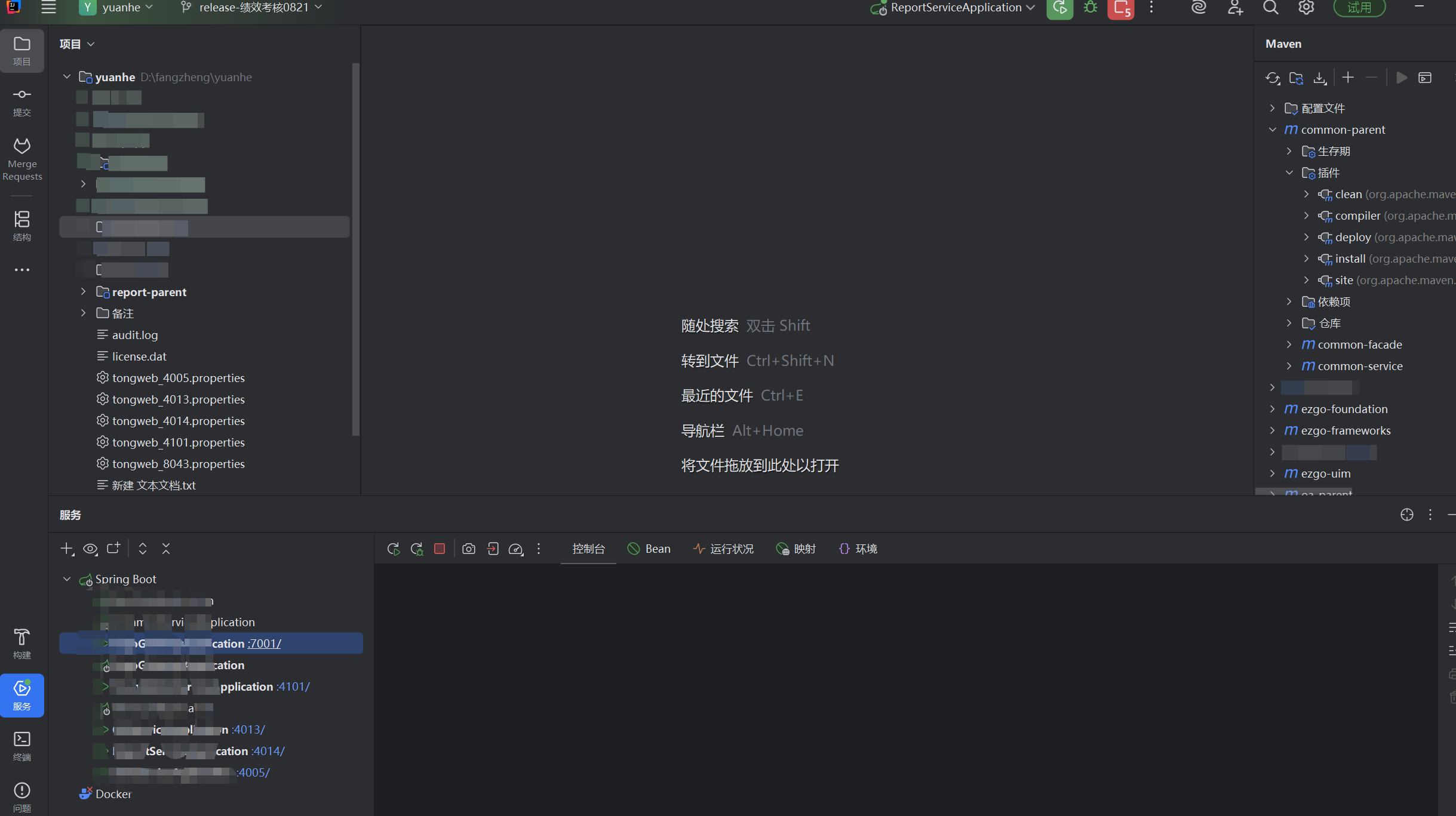
Task: Locate services crosshair icon in Services header
Action: click(x=1407, y=515)
